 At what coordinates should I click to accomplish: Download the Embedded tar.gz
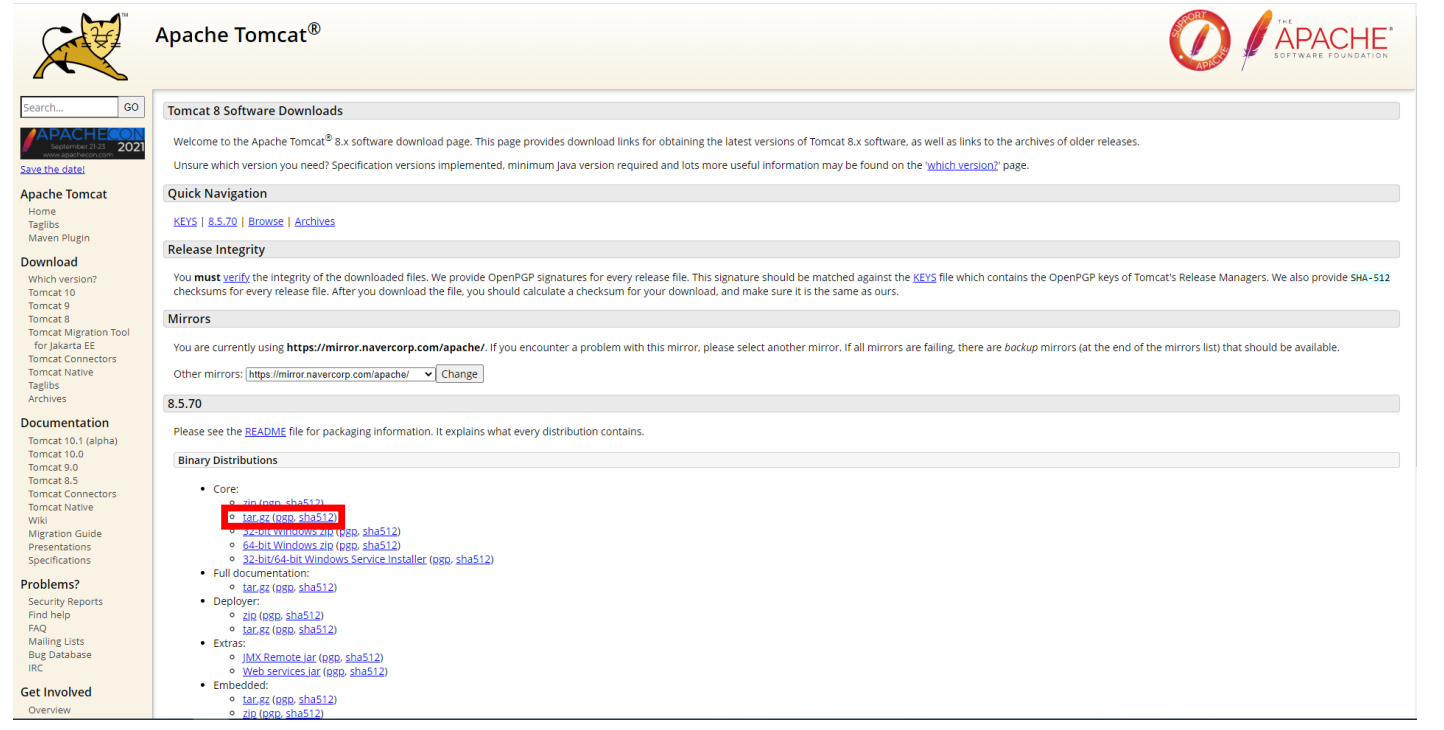[256, 699]
